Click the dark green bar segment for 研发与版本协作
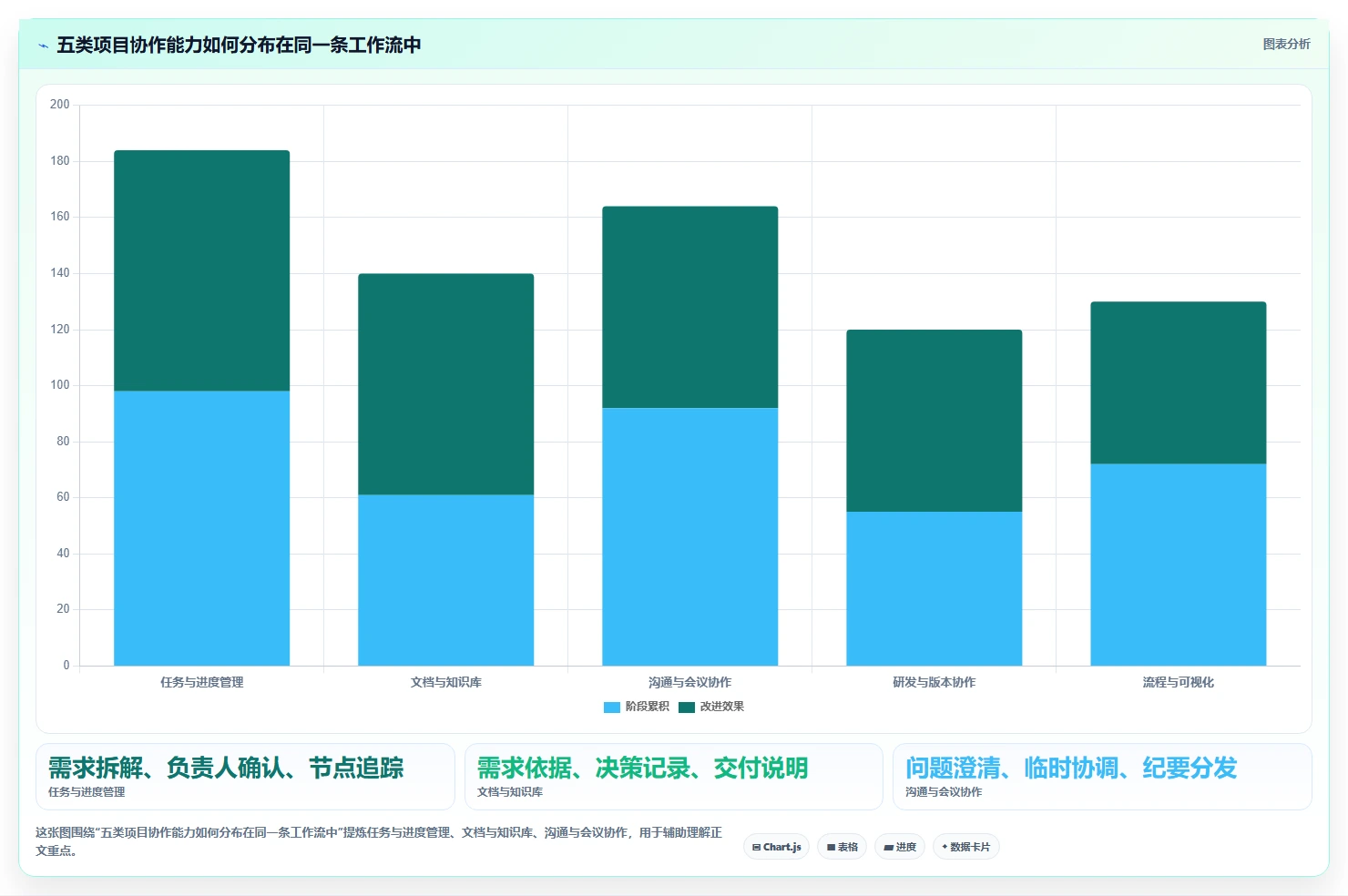Image resolution: width=1348 pixels, height=896 pixels. click(934, 421)
